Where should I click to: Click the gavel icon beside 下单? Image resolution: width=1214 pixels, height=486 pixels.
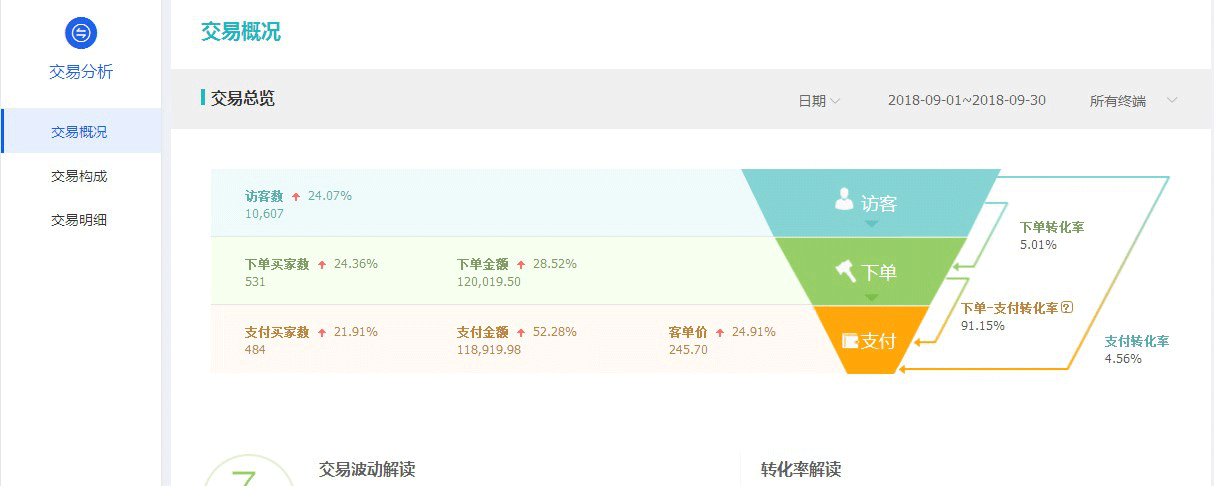pos(847,270)
